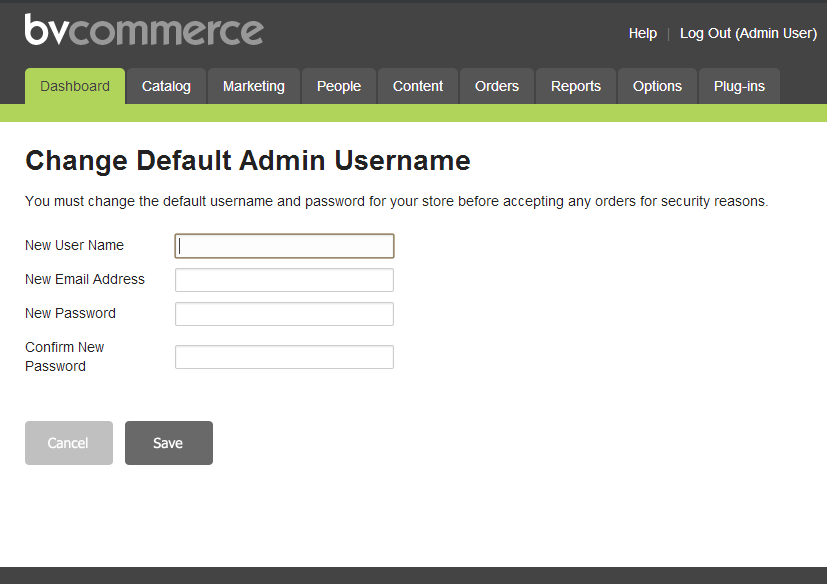The height and width of the screenshot is (584, 827).
Task: Open the Dashboard tab
Action: click(75, 86)
